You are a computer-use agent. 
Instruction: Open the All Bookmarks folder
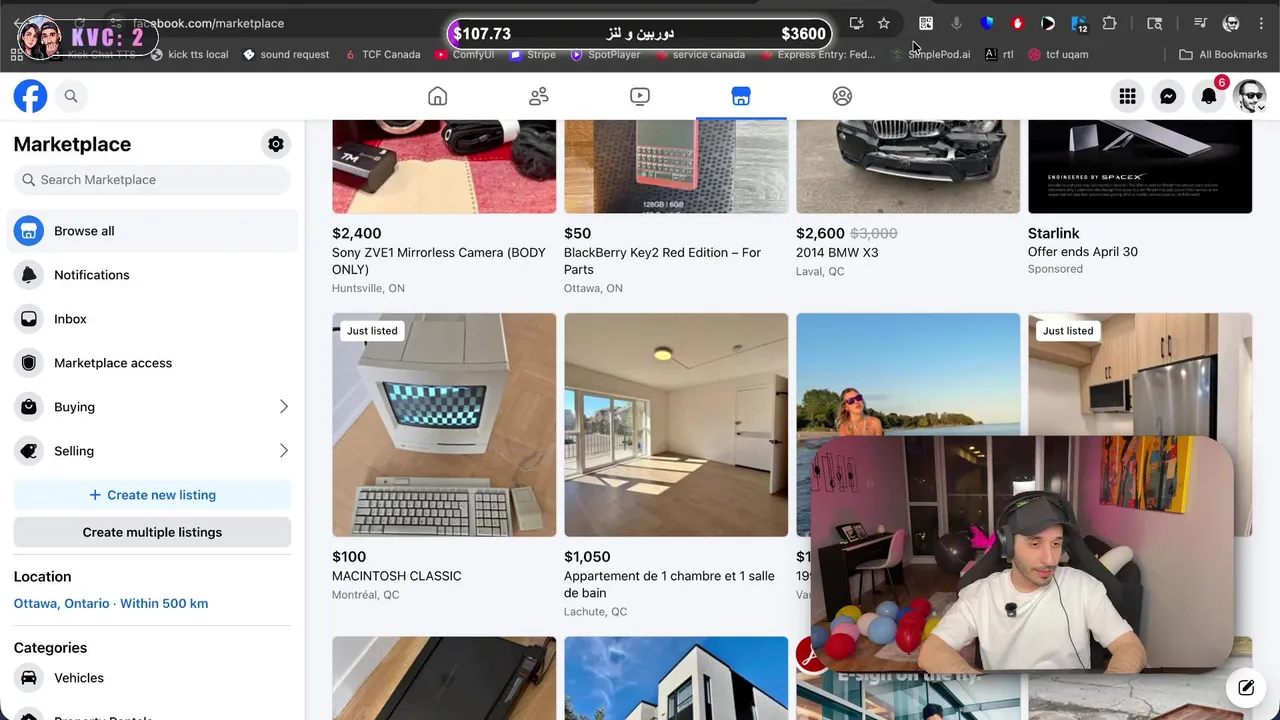click(x=1223, y=55)
